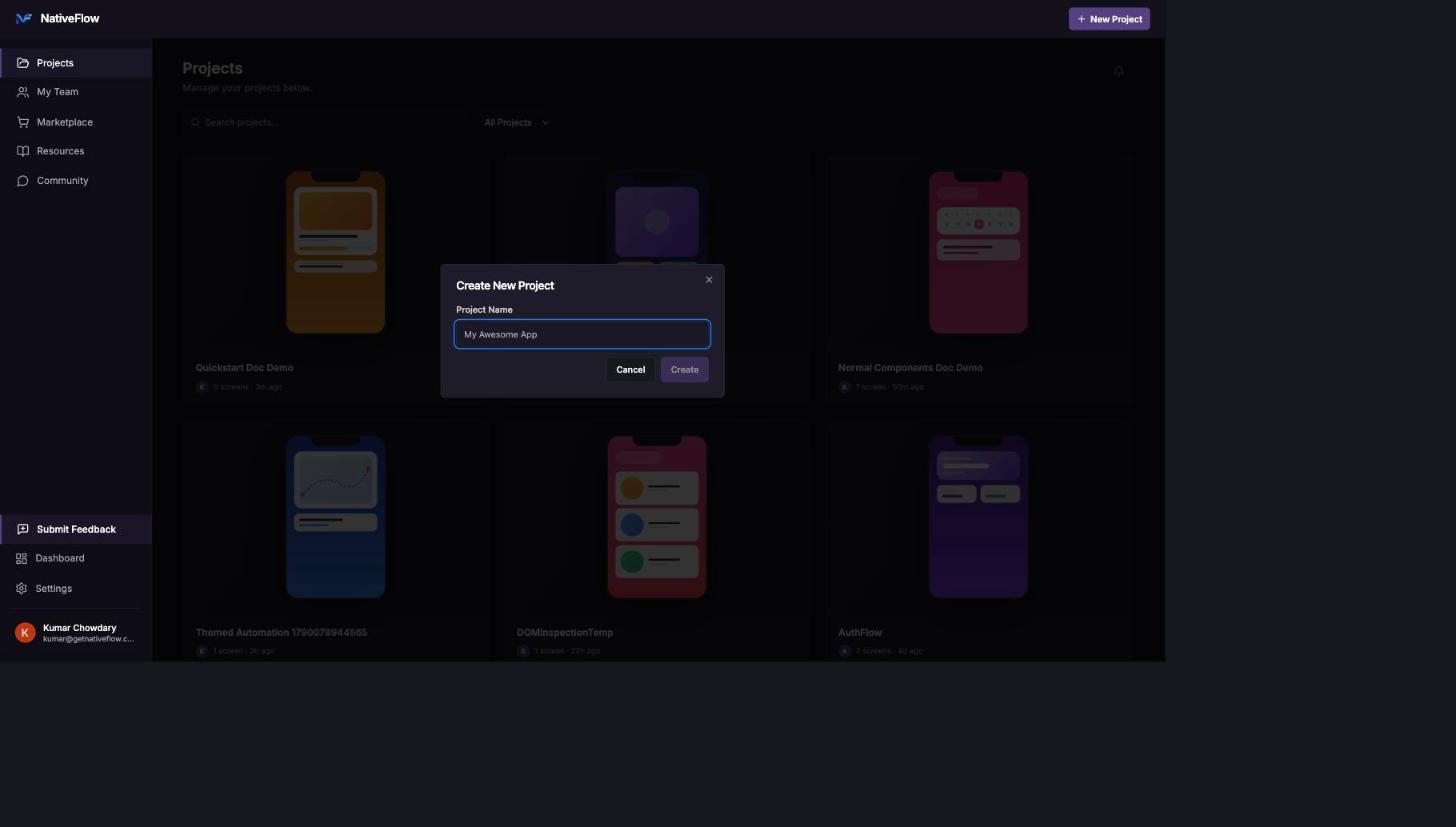Screen dimensions: 1456x827
Task: Click the Resources book icon
Action: click(23, 151)
